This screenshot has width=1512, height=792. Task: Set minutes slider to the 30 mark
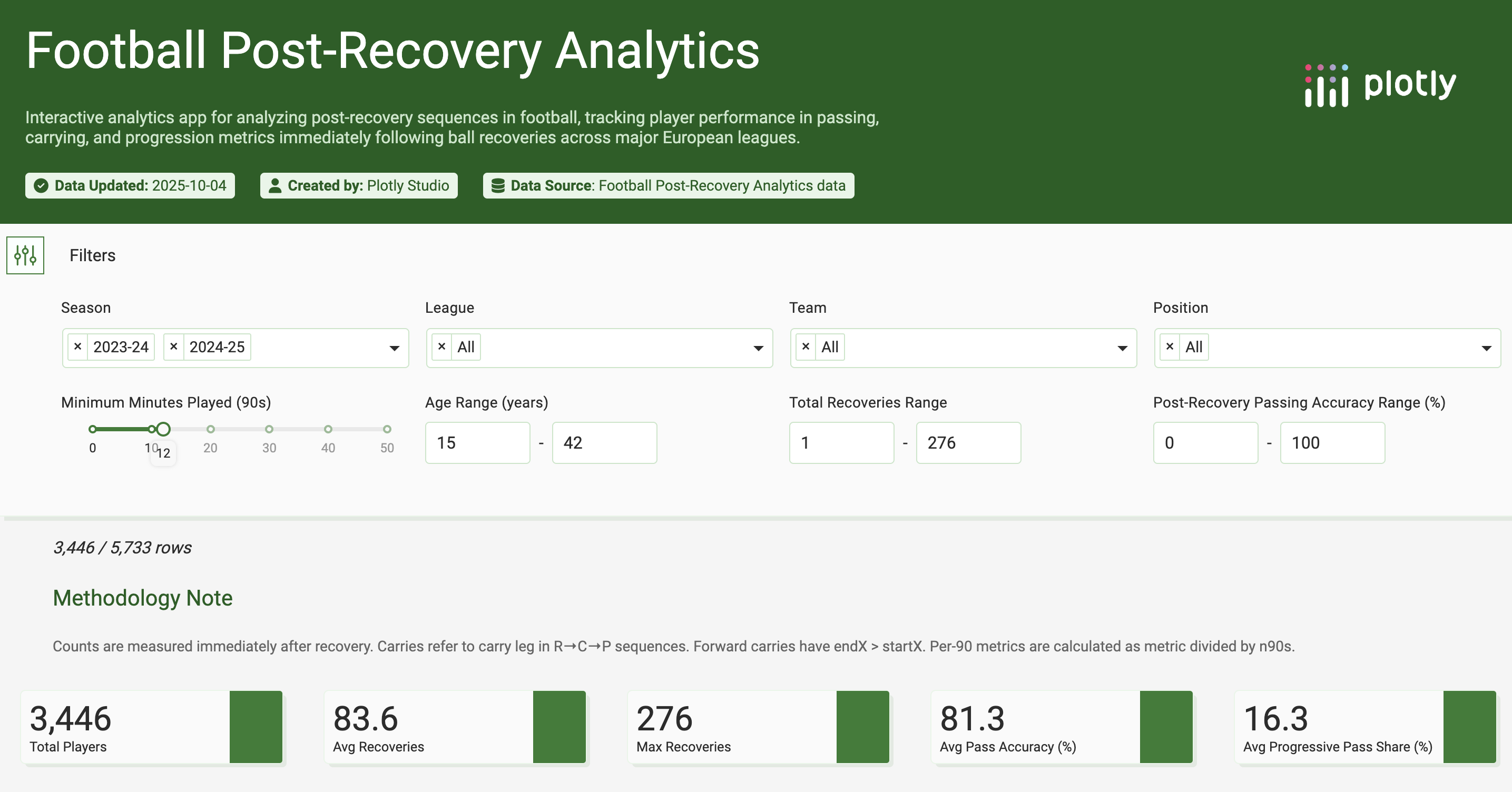click(x=269, y=430)
